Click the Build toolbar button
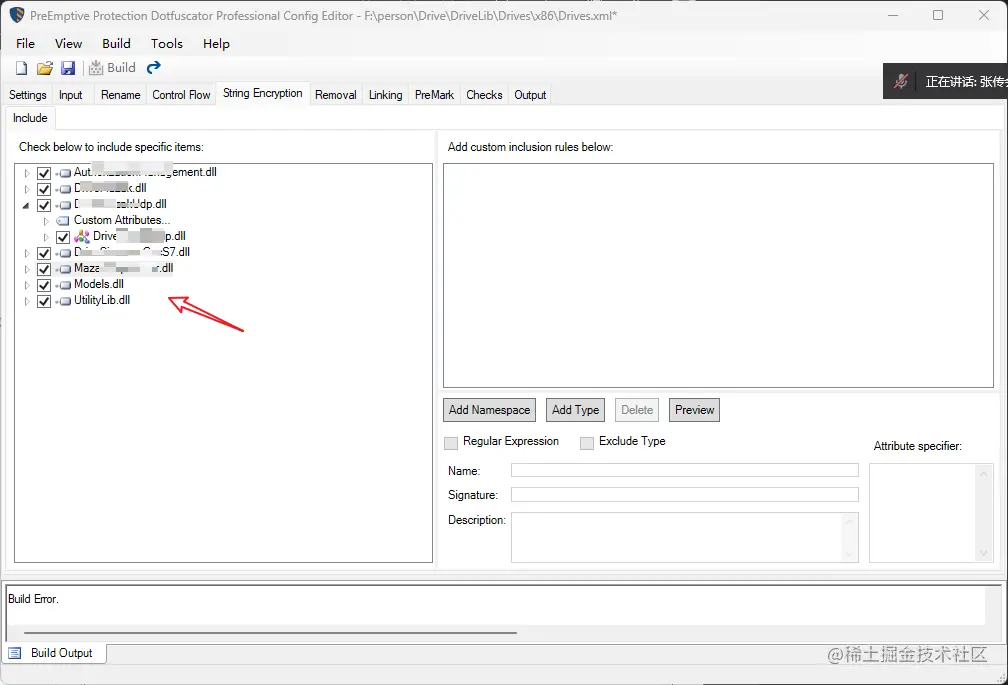Screen dimensions: 1008x685 pyautogui.click(x=112, y=67)
